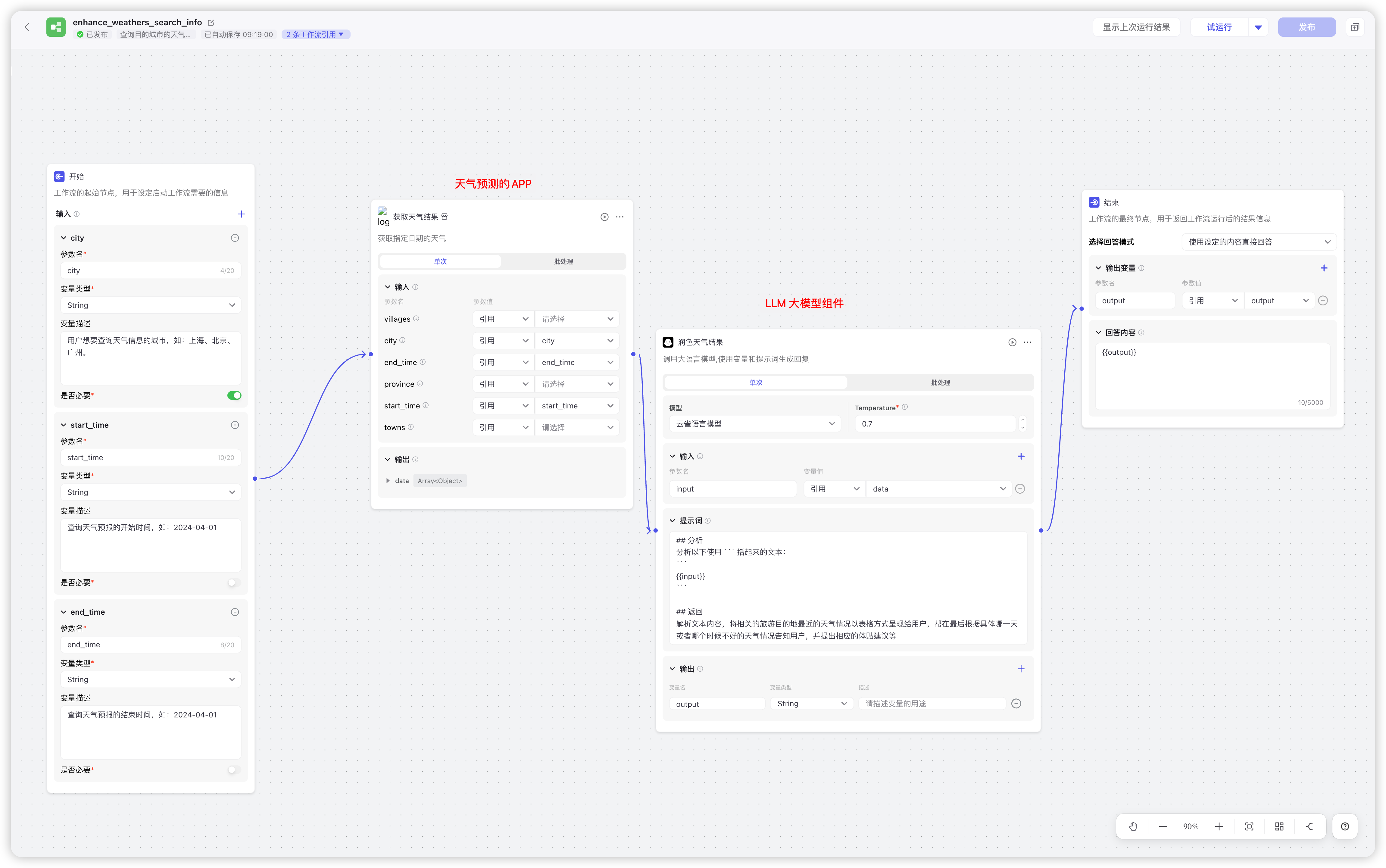The width and height of the screenshot is (1386, 868).
Task: Select the 单次 tab in 获取天气结果
Action: click(x=440, y=262)
